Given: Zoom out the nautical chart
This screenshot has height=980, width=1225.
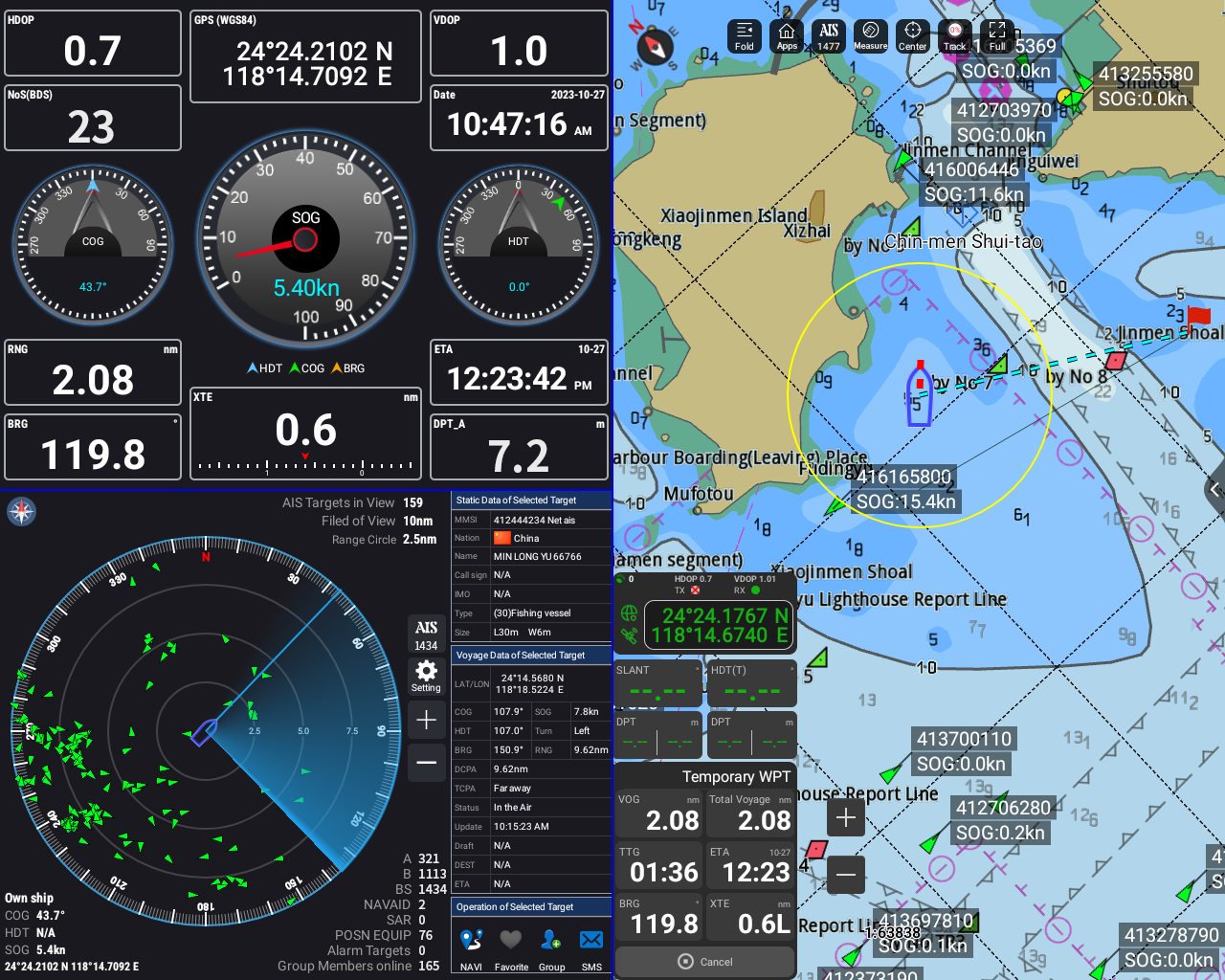Looking at the screenshot, I should tap(846, 874).
